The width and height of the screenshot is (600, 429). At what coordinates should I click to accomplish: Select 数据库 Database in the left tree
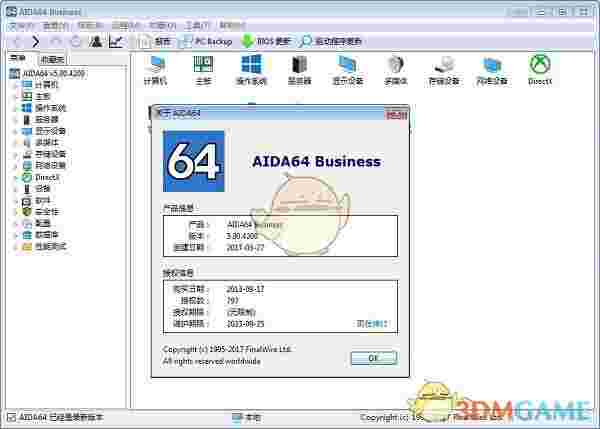(41, 235)
